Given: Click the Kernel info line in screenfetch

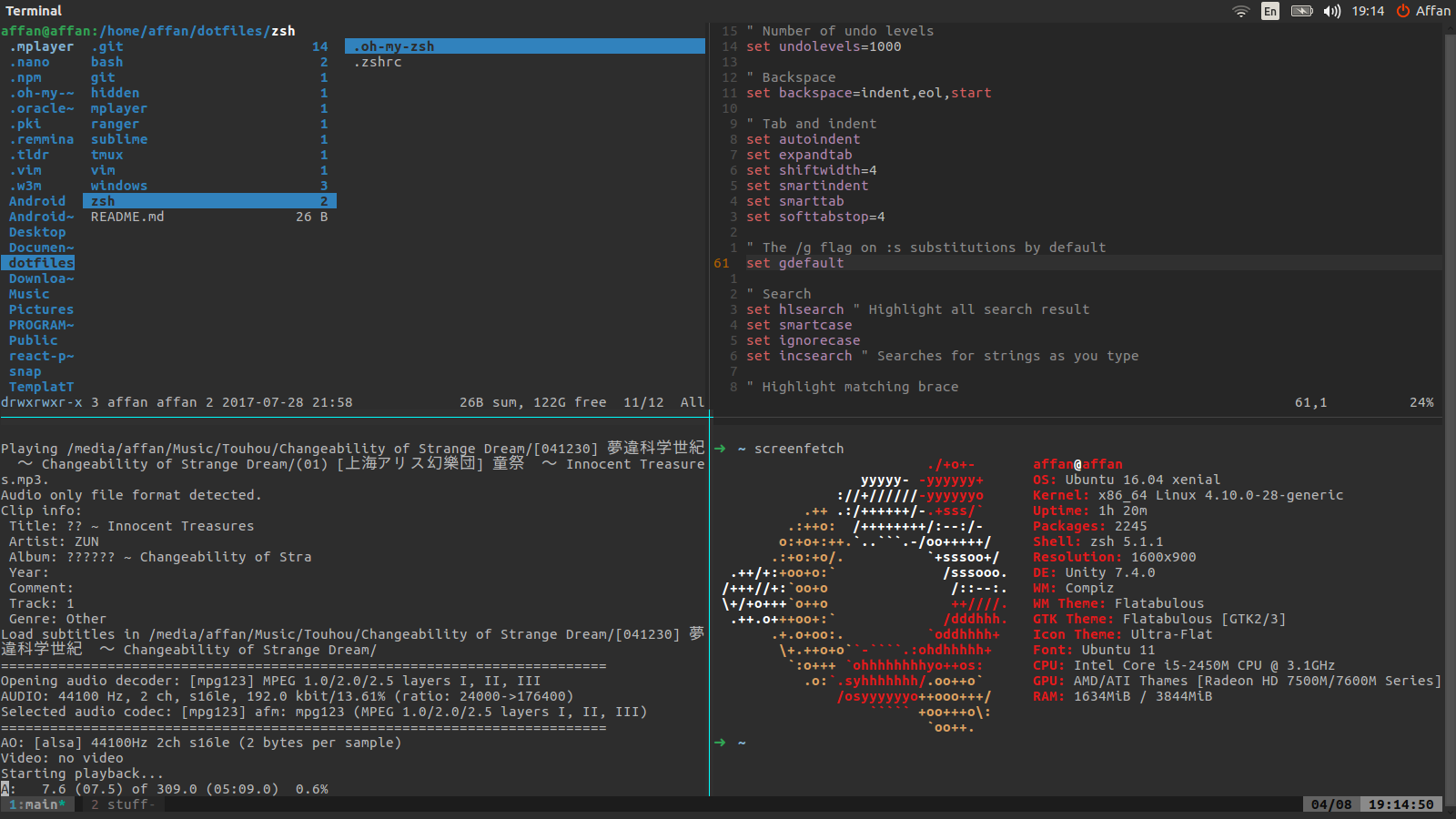Looking at the screenshot, I should click(x=1188, y=495).
